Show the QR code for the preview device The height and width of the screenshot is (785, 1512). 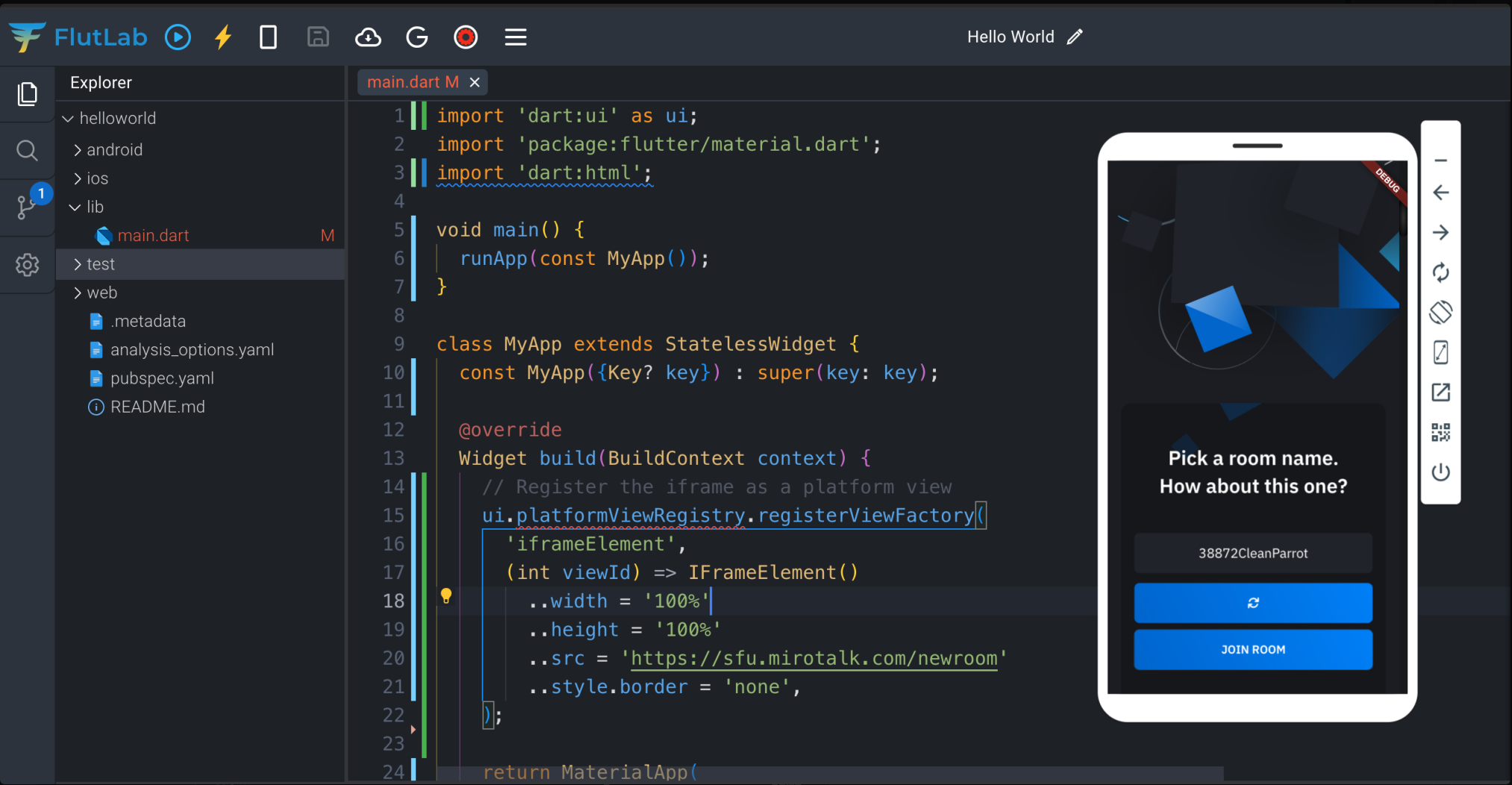pyautogui.click(x=1440, y=432)
